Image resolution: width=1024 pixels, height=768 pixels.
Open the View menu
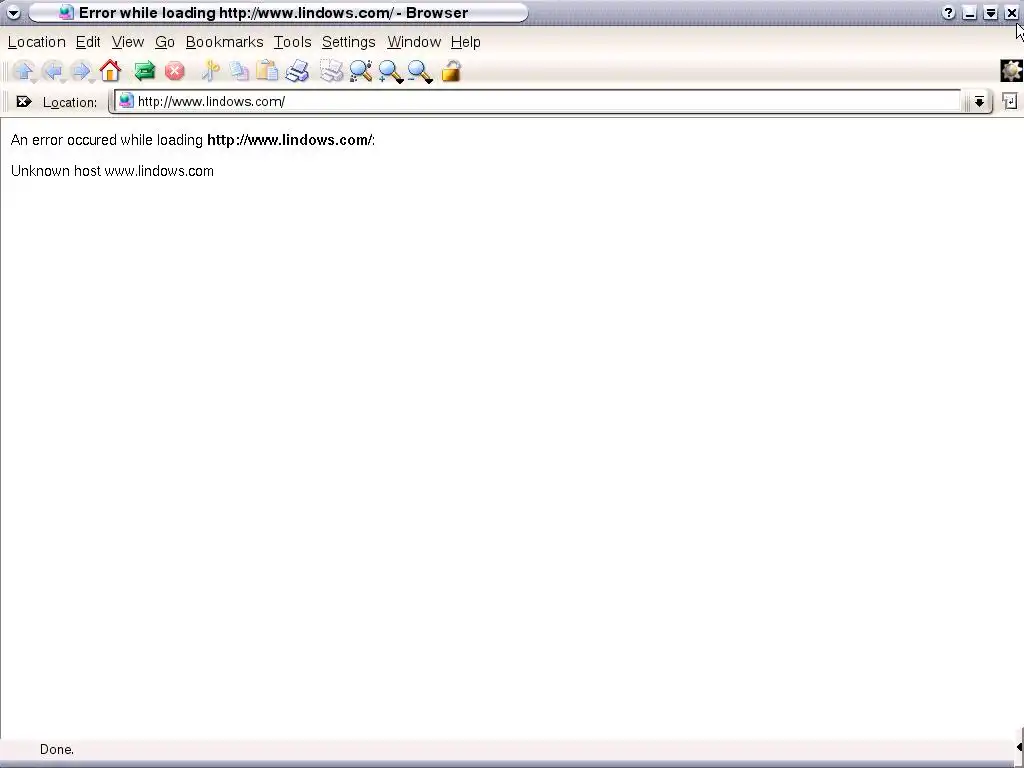pyautogui.click(x=127, y=42)
